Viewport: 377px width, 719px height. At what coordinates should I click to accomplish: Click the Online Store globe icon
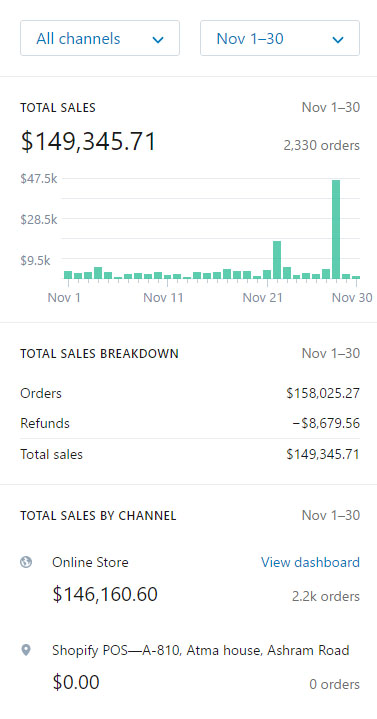point(26,562)
